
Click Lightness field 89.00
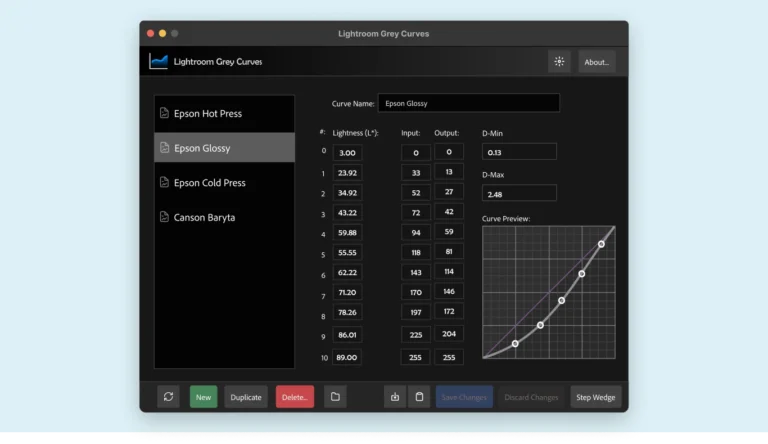point(347,357)
